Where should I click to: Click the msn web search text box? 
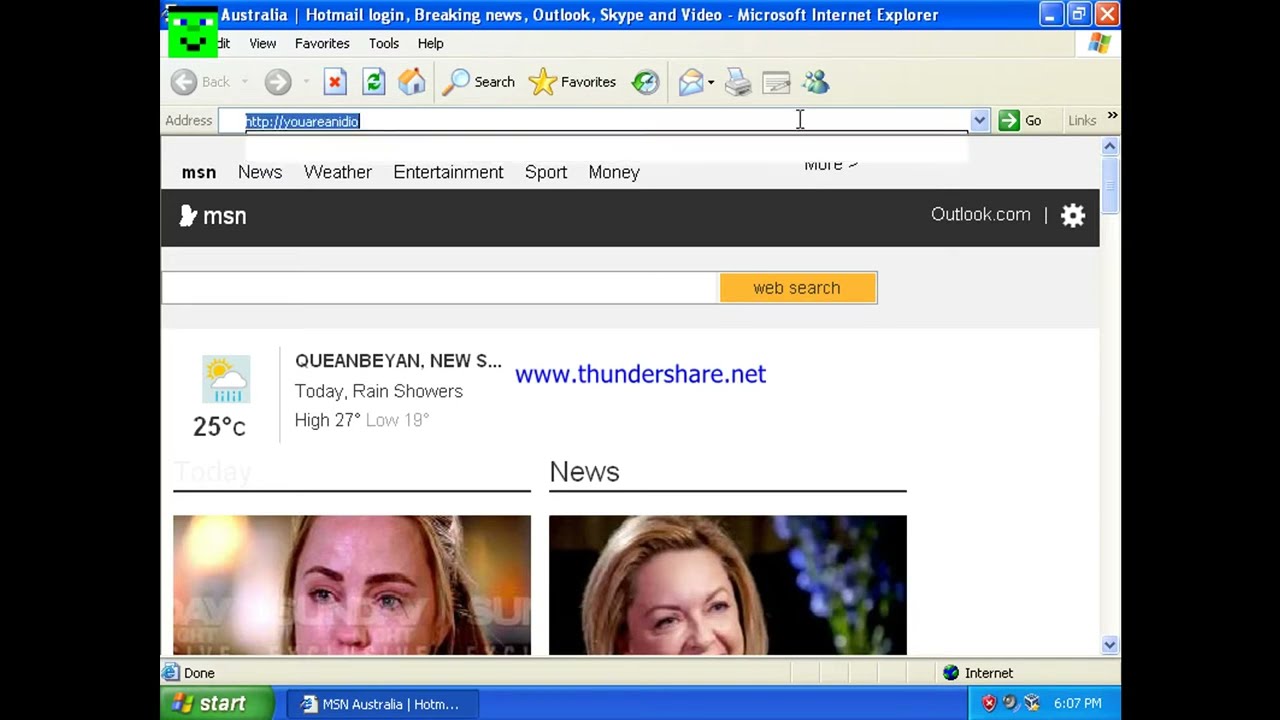(x=440, y=288)
